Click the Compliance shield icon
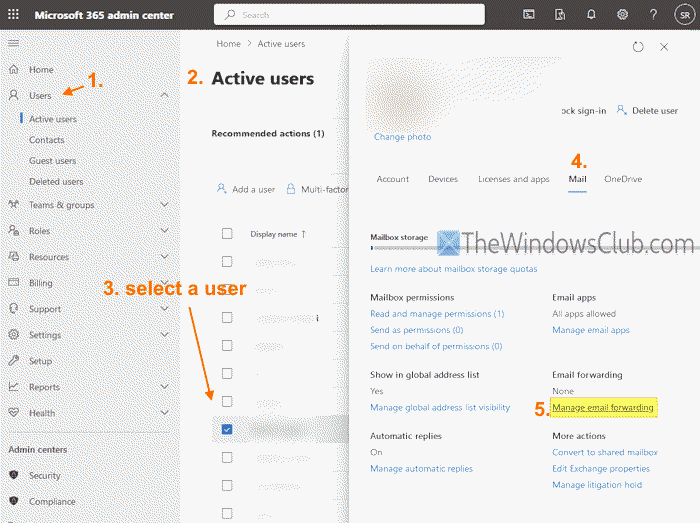The image size is (700, 523). [14, 501]
